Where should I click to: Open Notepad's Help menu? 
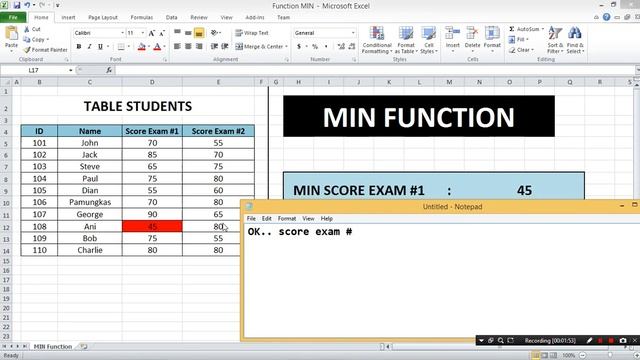327,219
